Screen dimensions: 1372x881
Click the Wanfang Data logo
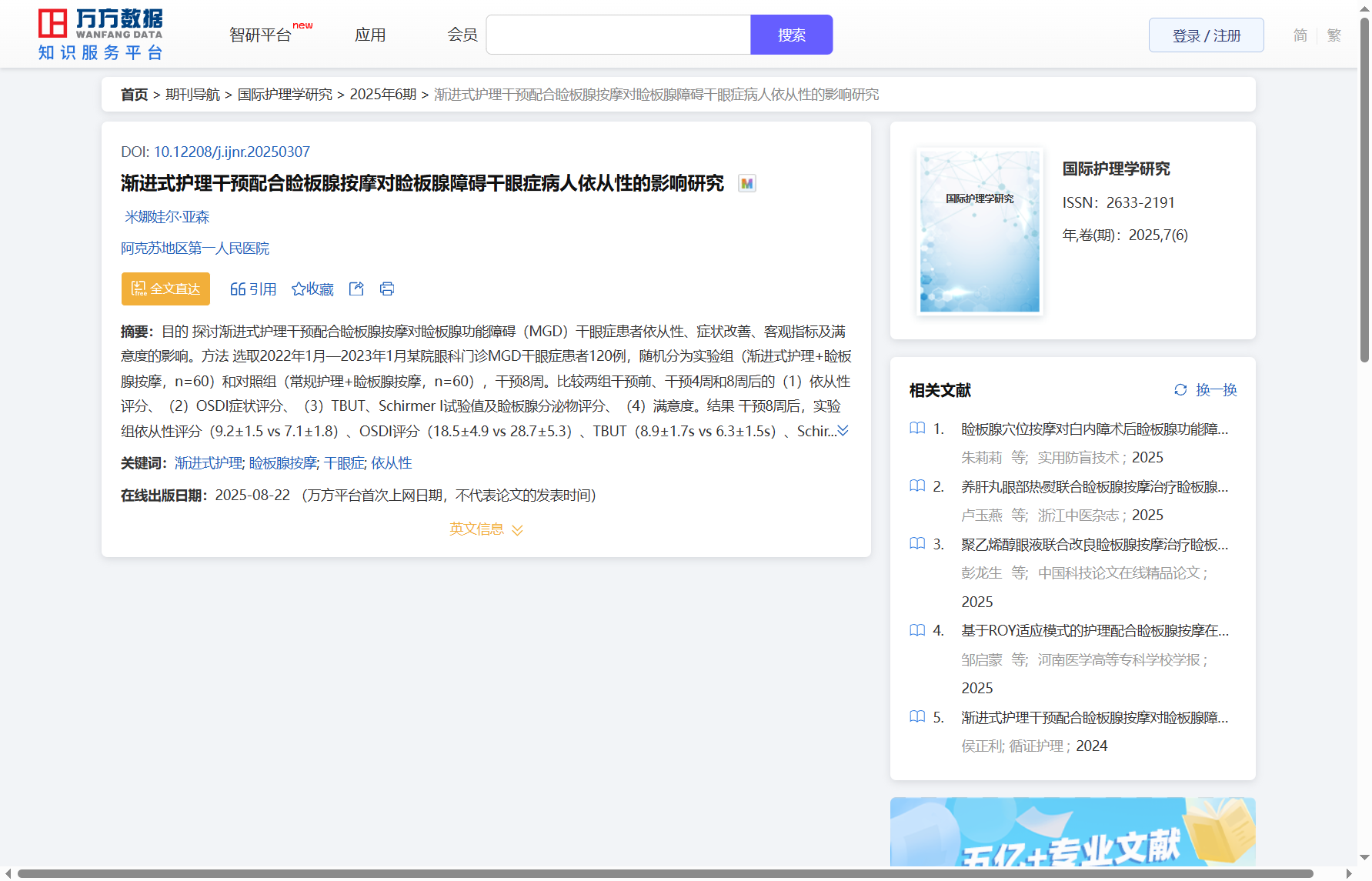101,35
